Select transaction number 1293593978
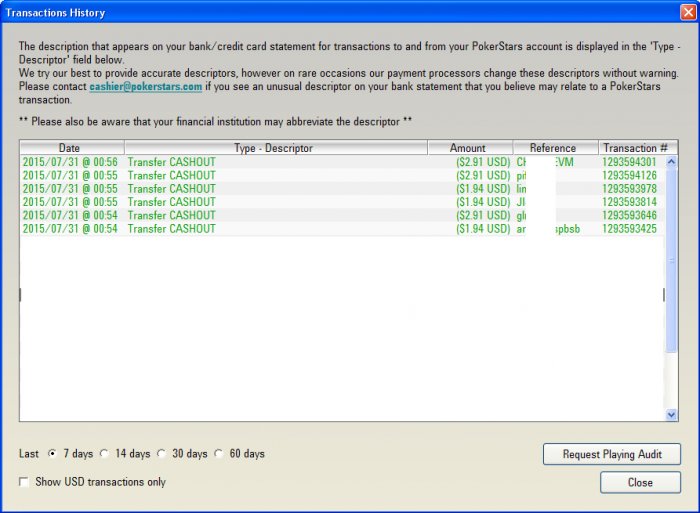The image size is (700, 513). coord(629,189)
